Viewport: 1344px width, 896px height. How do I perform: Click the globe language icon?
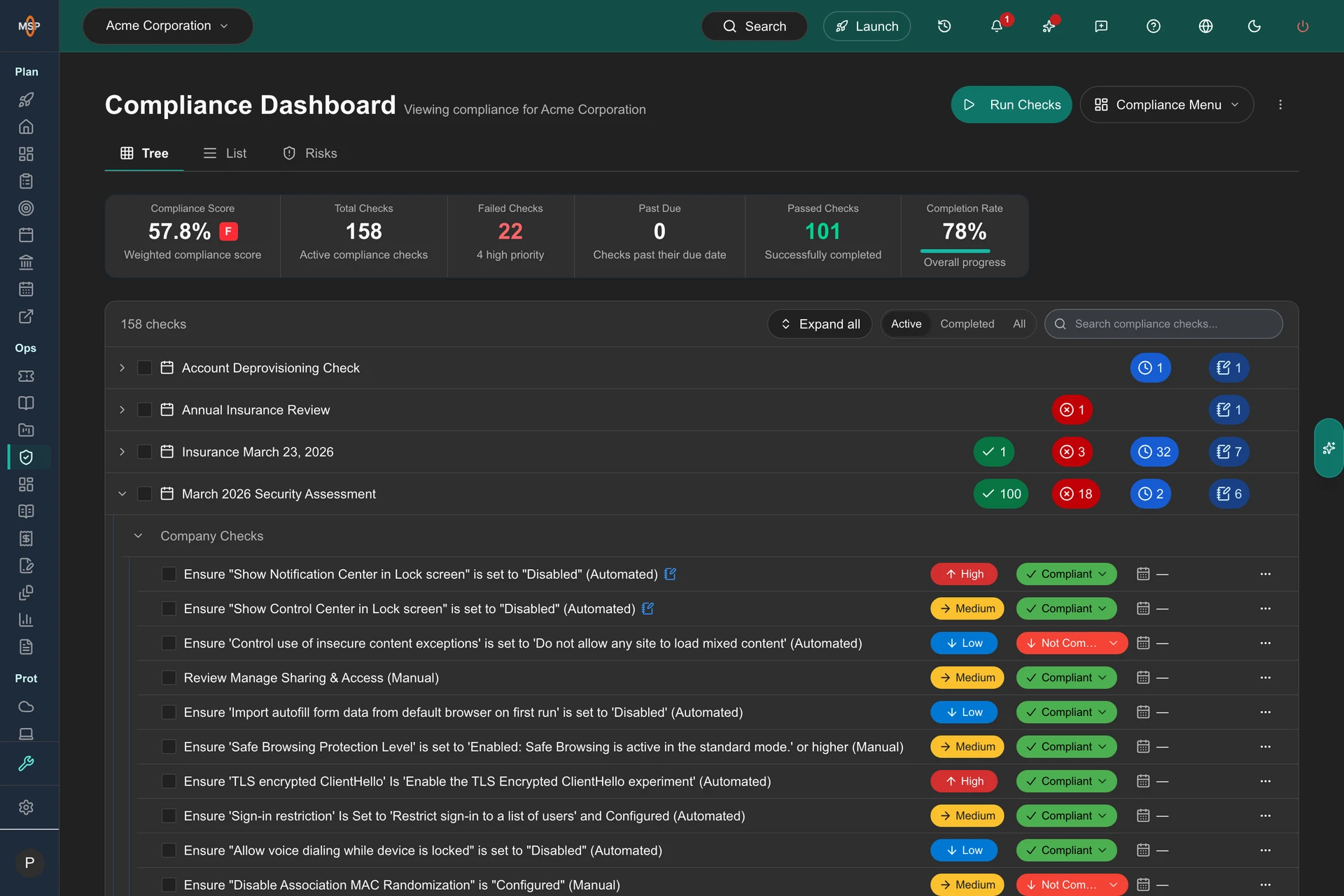(x=1205, y=26)
